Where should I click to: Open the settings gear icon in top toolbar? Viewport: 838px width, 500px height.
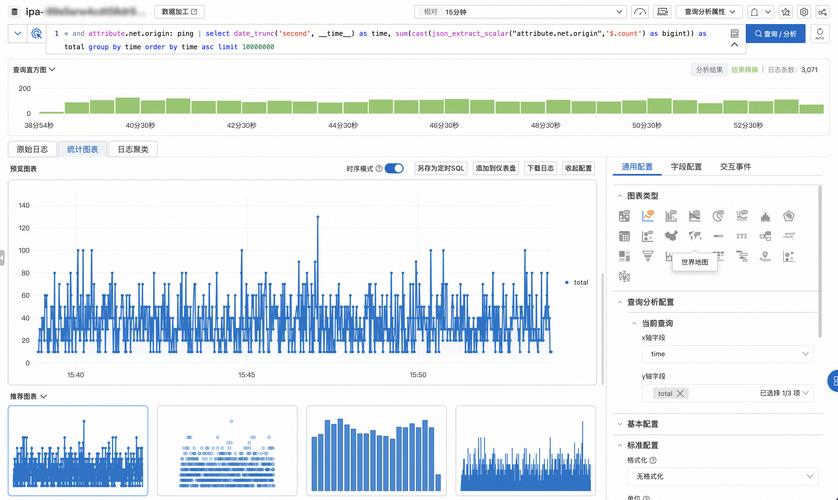803,12
